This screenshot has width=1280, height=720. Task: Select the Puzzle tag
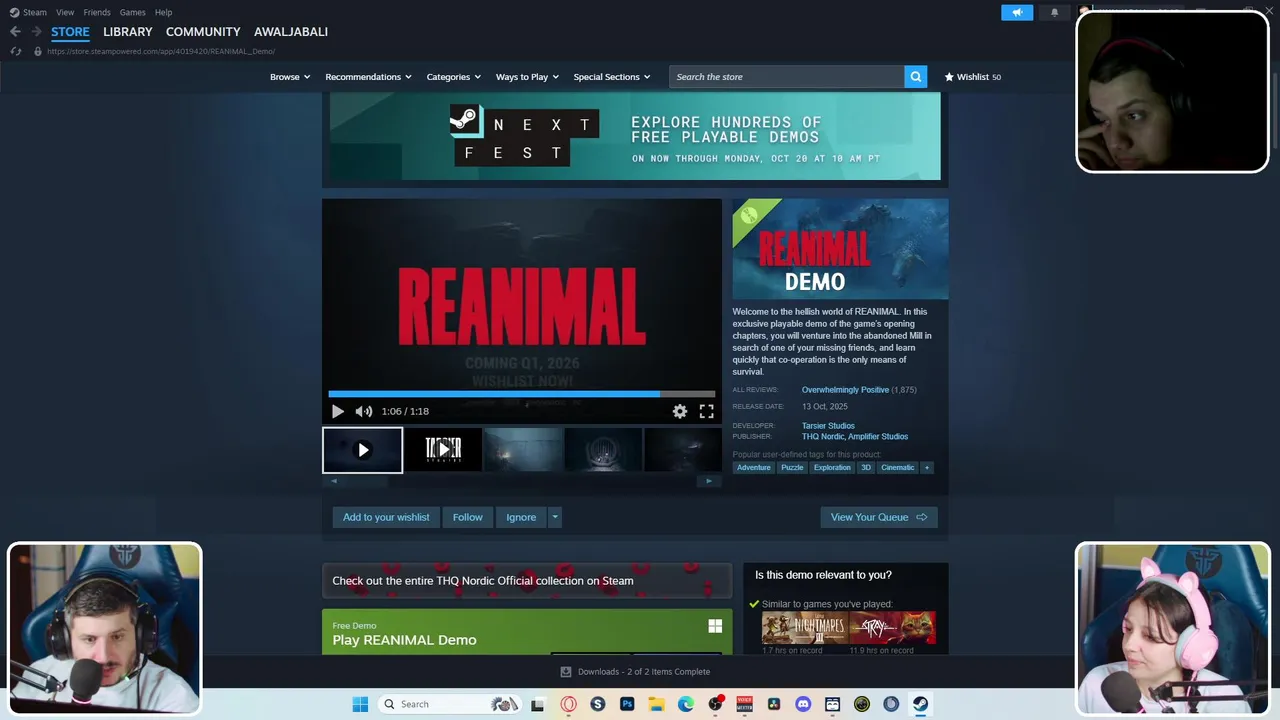click(x=792, y=467)
